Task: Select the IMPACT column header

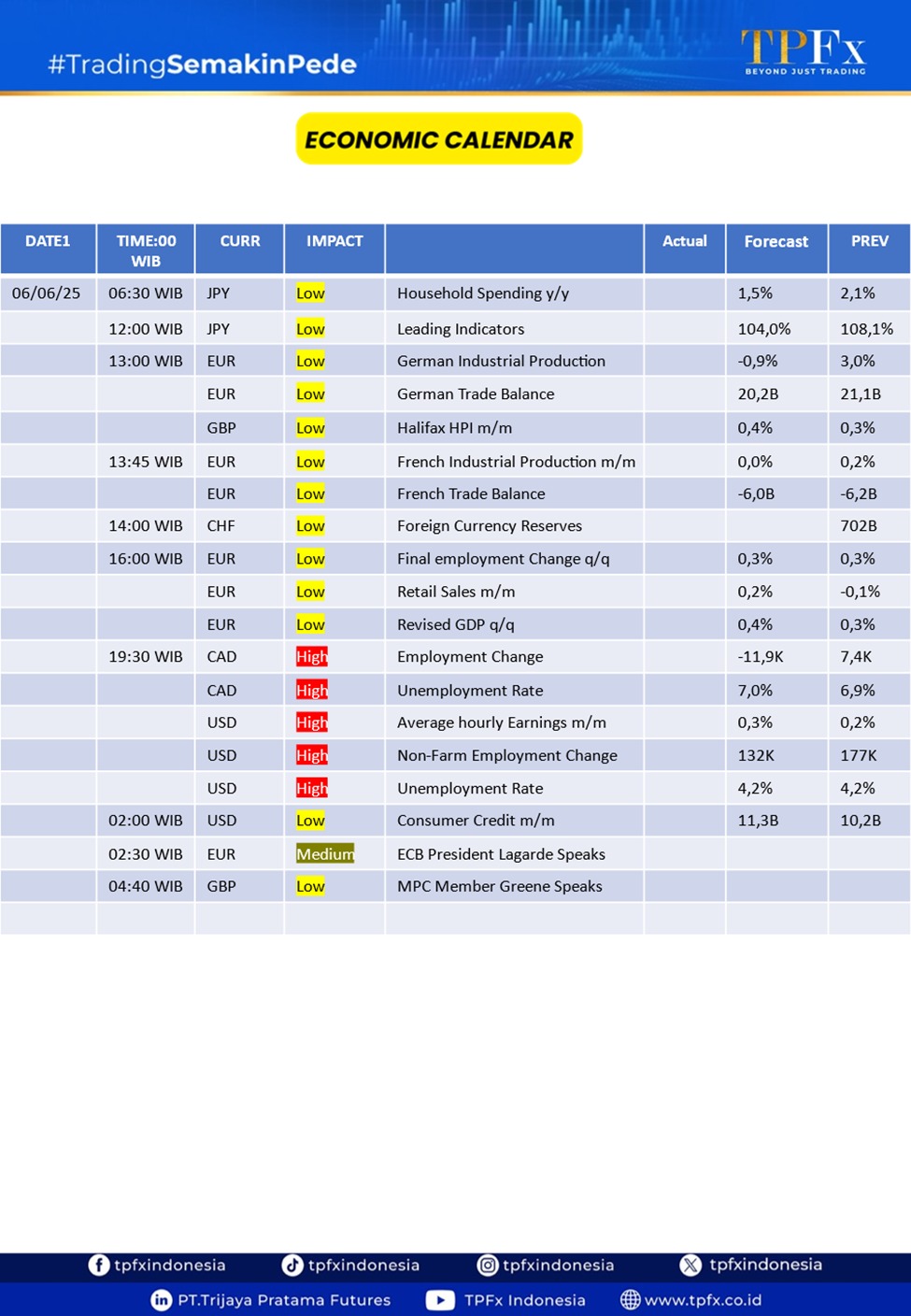Action: click(x=335, y=241)
